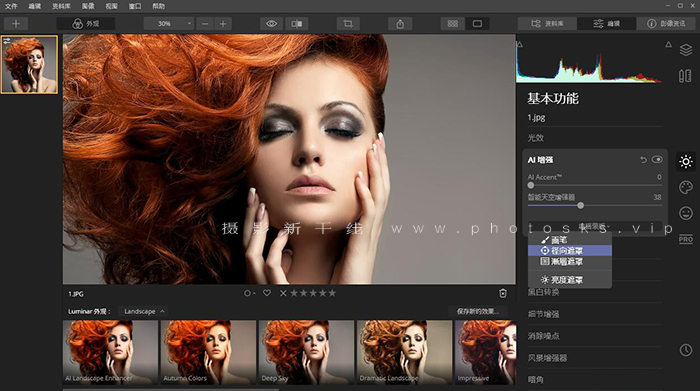Switch to gallery grid view
The height and width of the screenshot is (391, 700).
[x=453, y=24]
